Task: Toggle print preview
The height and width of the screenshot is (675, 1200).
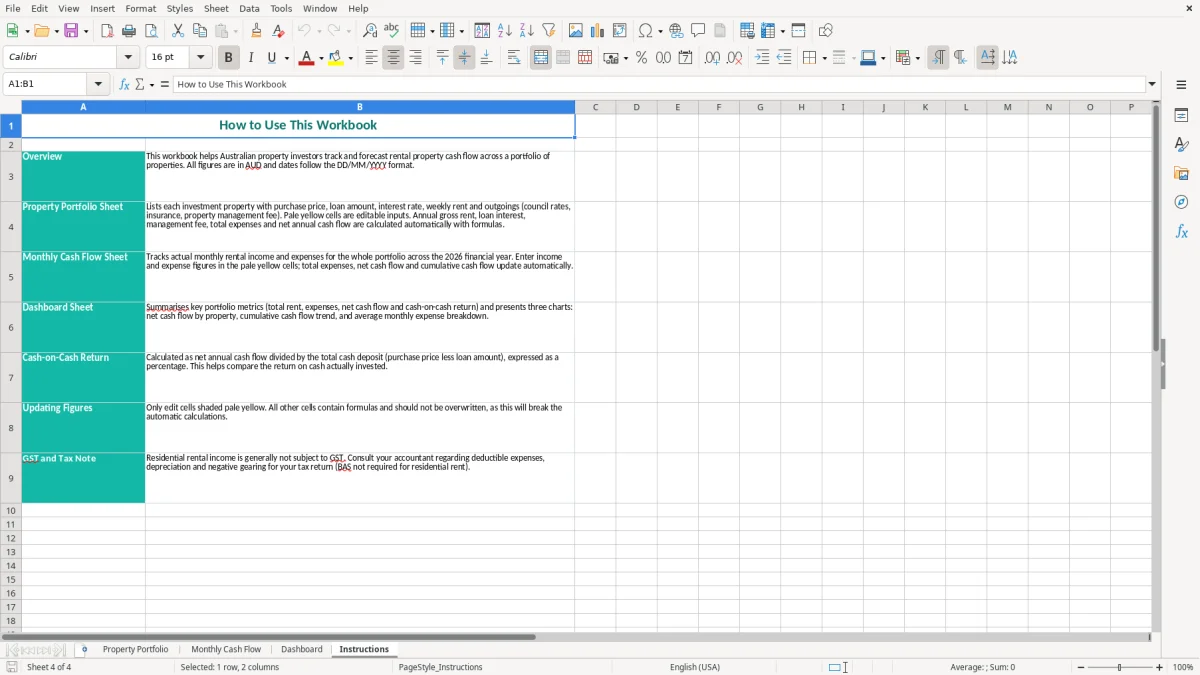Action: (x=151, y=31)
